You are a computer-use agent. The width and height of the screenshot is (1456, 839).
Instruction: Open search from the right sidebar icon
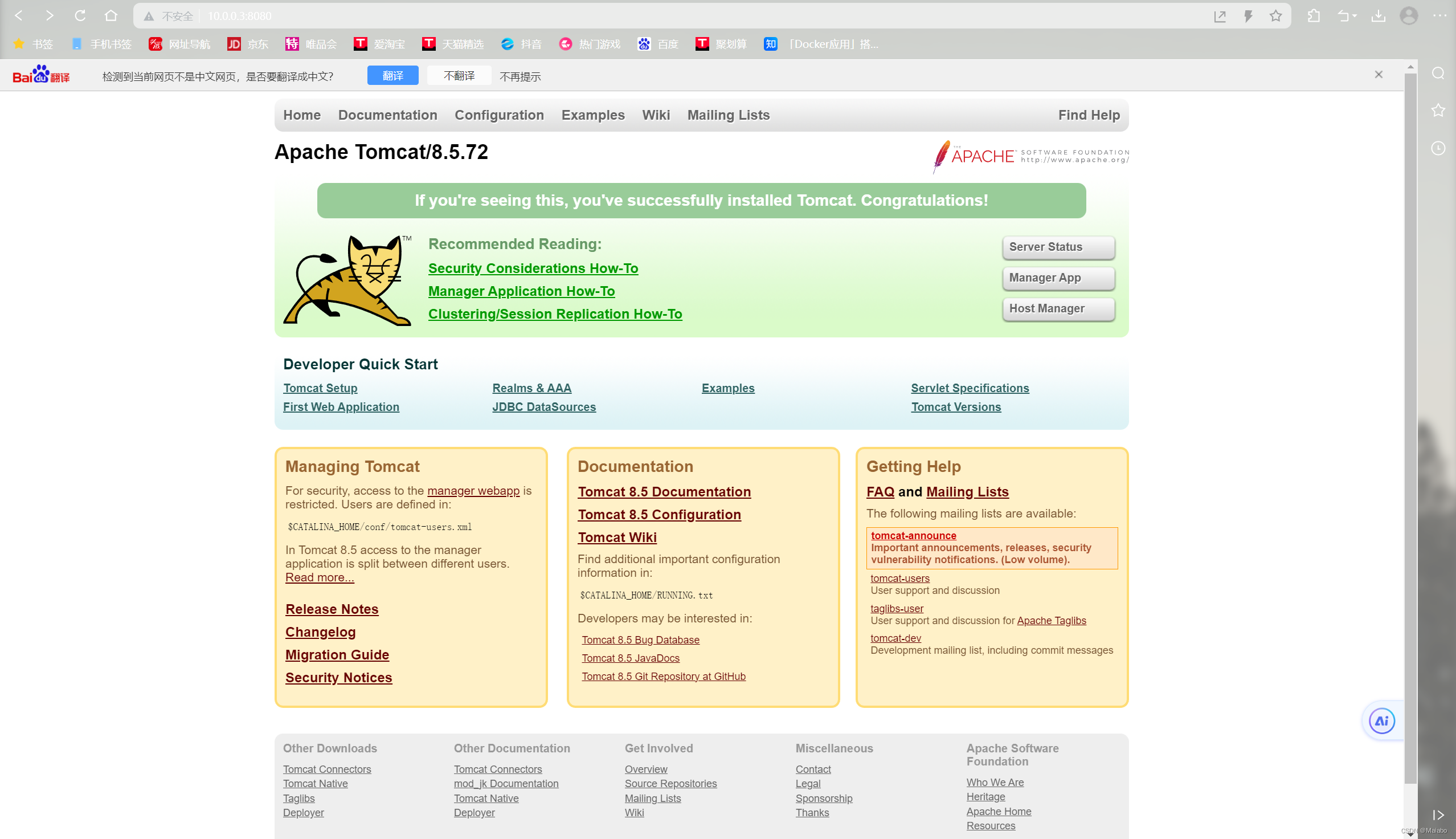(1438, 72)
